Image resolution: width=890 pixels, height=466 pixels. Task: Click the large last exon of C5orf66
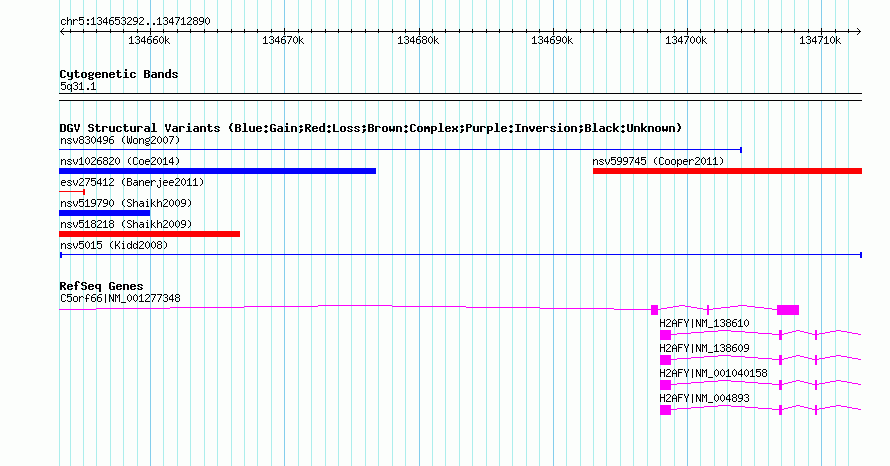click(788, 310)
